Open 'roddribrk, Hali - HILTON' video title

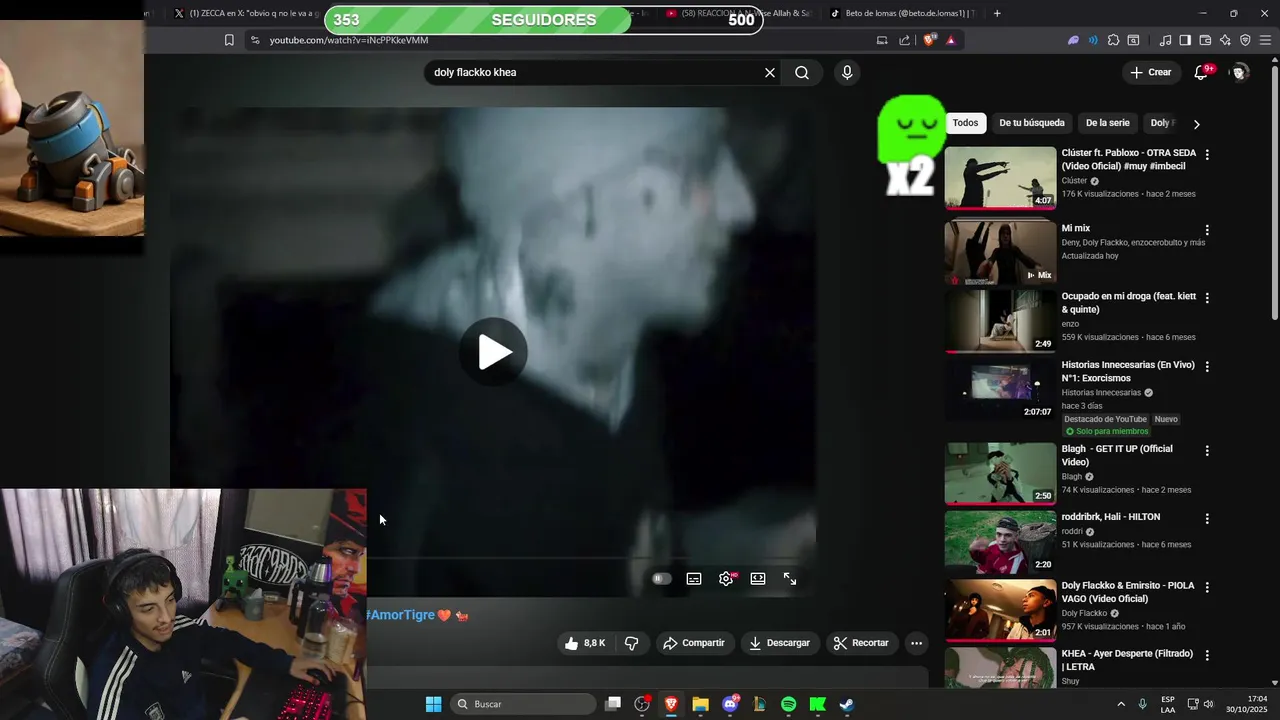coord(1111,517)
